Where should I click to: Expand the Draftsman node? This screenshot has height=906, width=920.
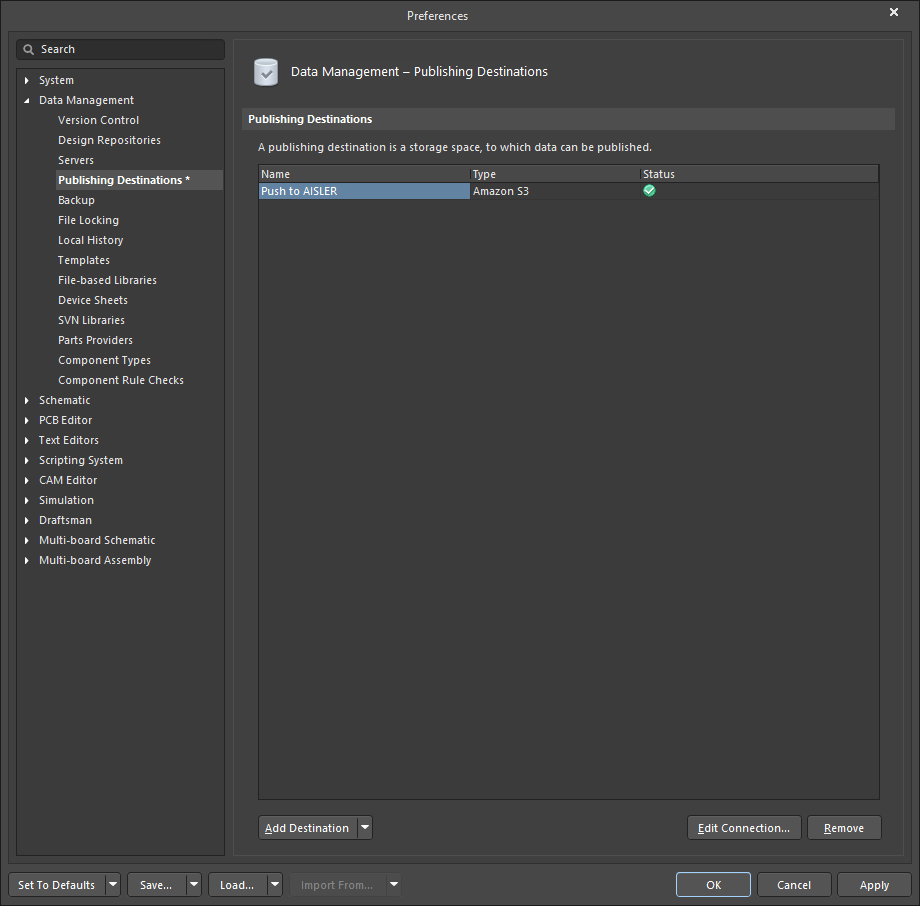tap(26, 520)
